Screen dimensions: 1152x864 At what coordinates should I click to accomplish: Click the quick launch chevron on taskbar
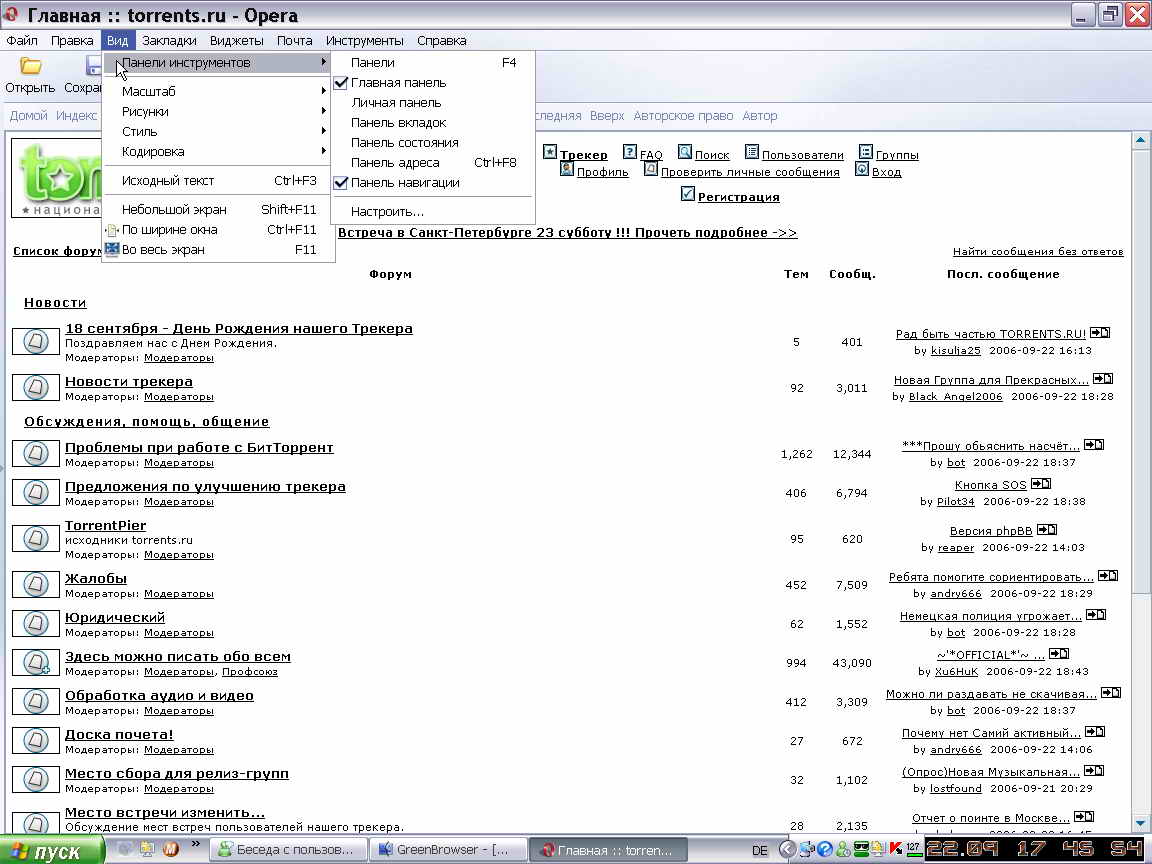(195, 844)
